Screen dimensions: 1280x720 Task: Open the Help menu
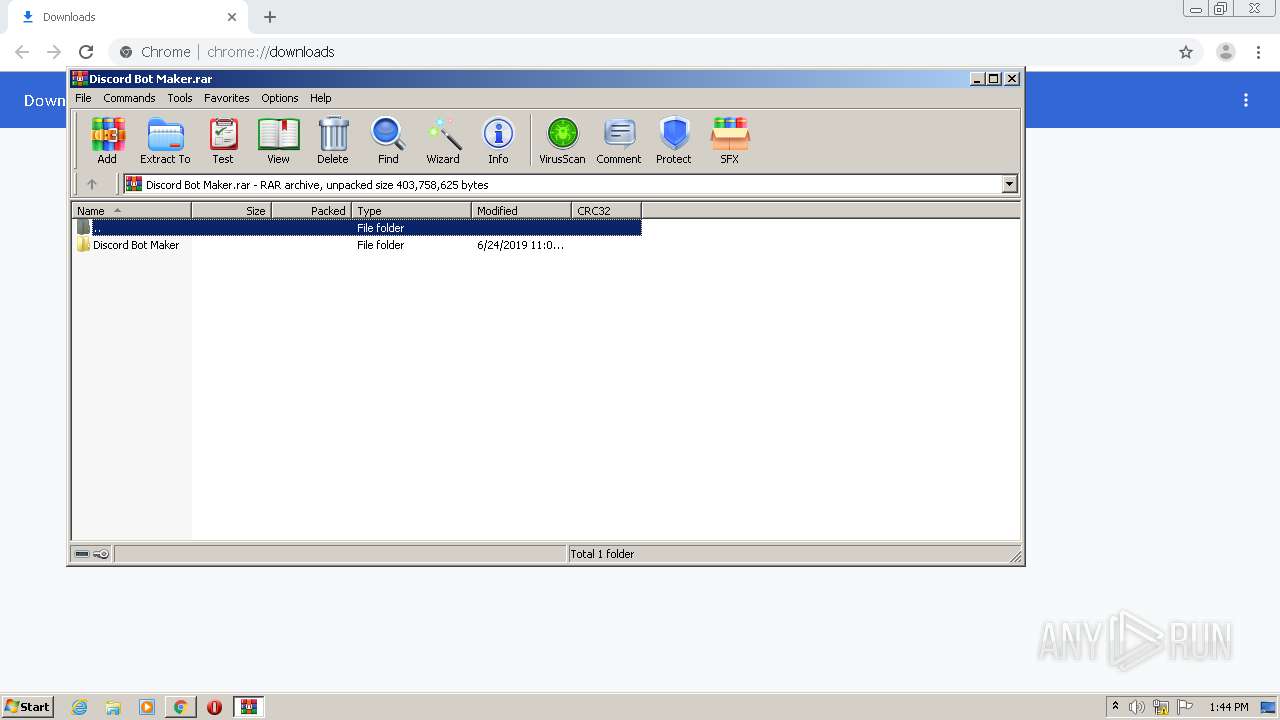[x=321, y=98]
